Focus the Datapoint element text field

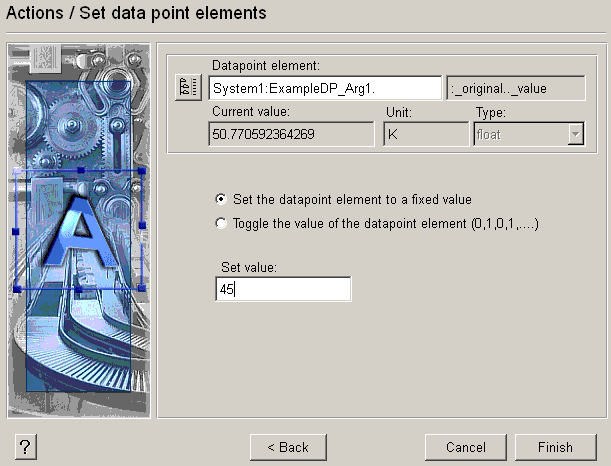tap(324, 88)
